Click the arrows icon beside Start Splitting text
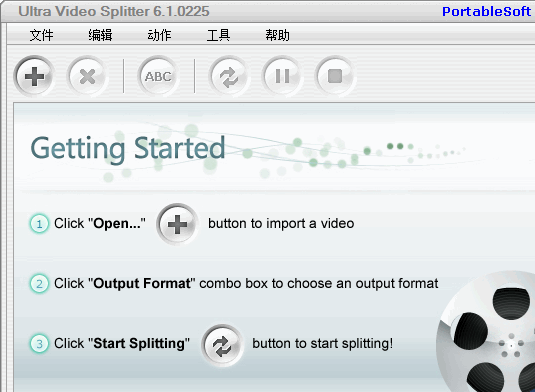The image size is (535, 392). click(x=222, y=345)
